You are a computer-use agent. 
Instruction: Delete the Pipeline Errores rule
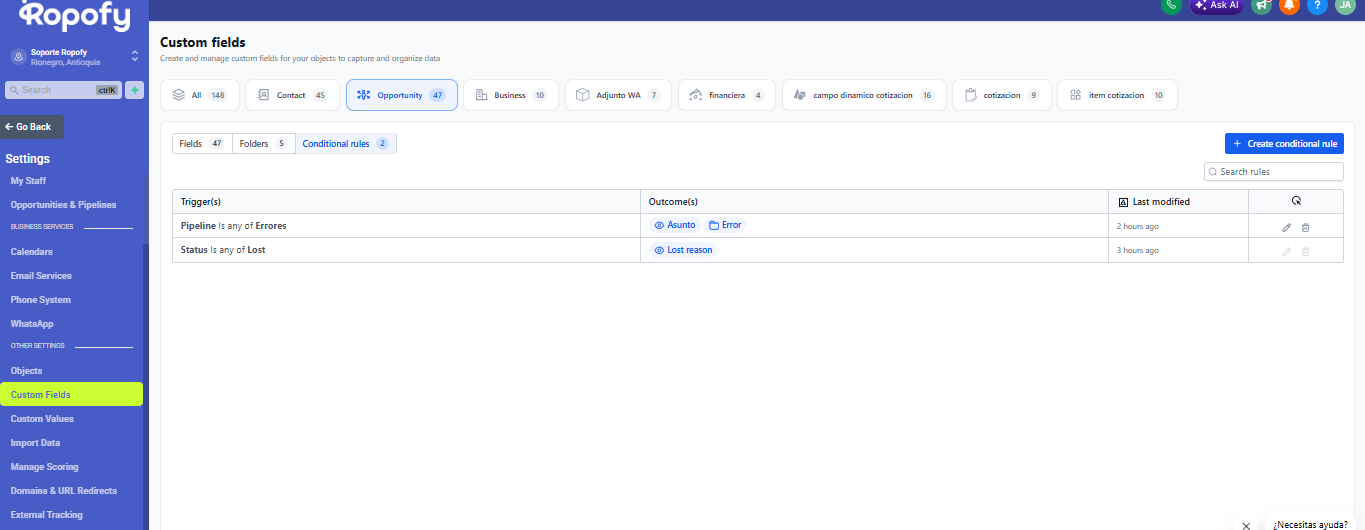point(1305,227)
